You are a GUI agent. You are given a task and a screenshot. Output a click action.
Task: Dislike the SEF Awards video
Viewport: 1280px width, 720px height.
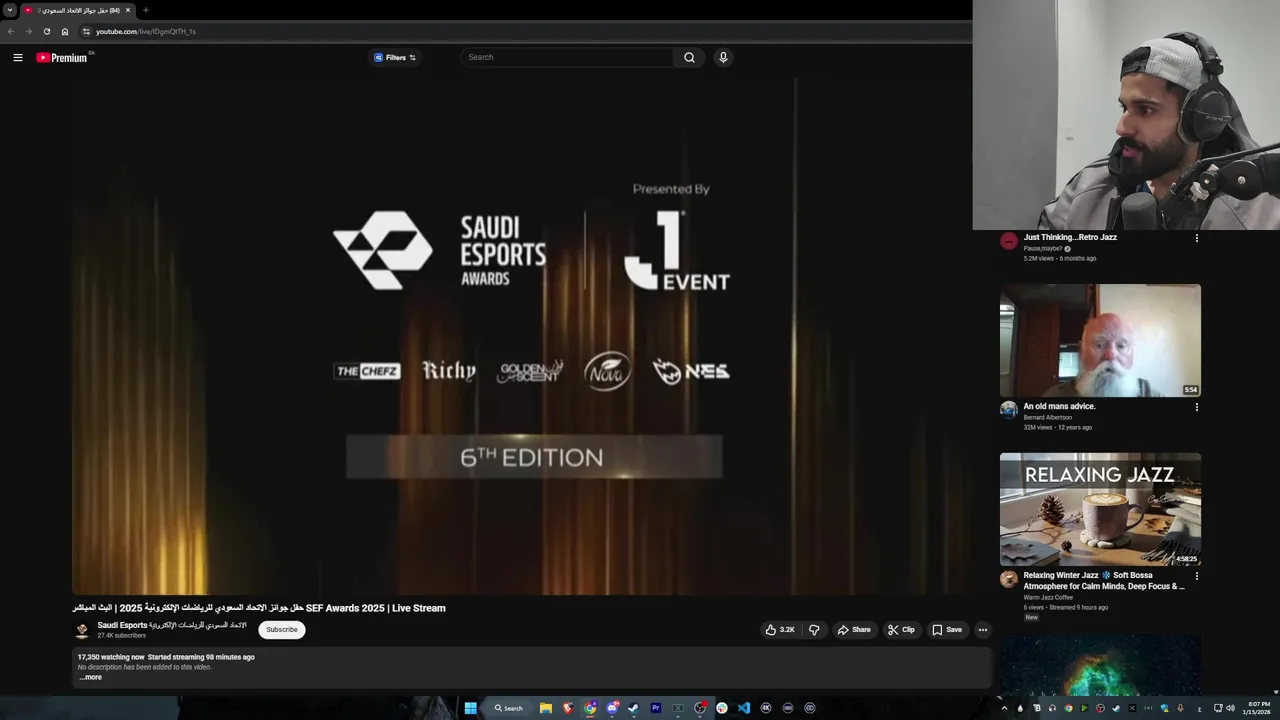(814, 630)
